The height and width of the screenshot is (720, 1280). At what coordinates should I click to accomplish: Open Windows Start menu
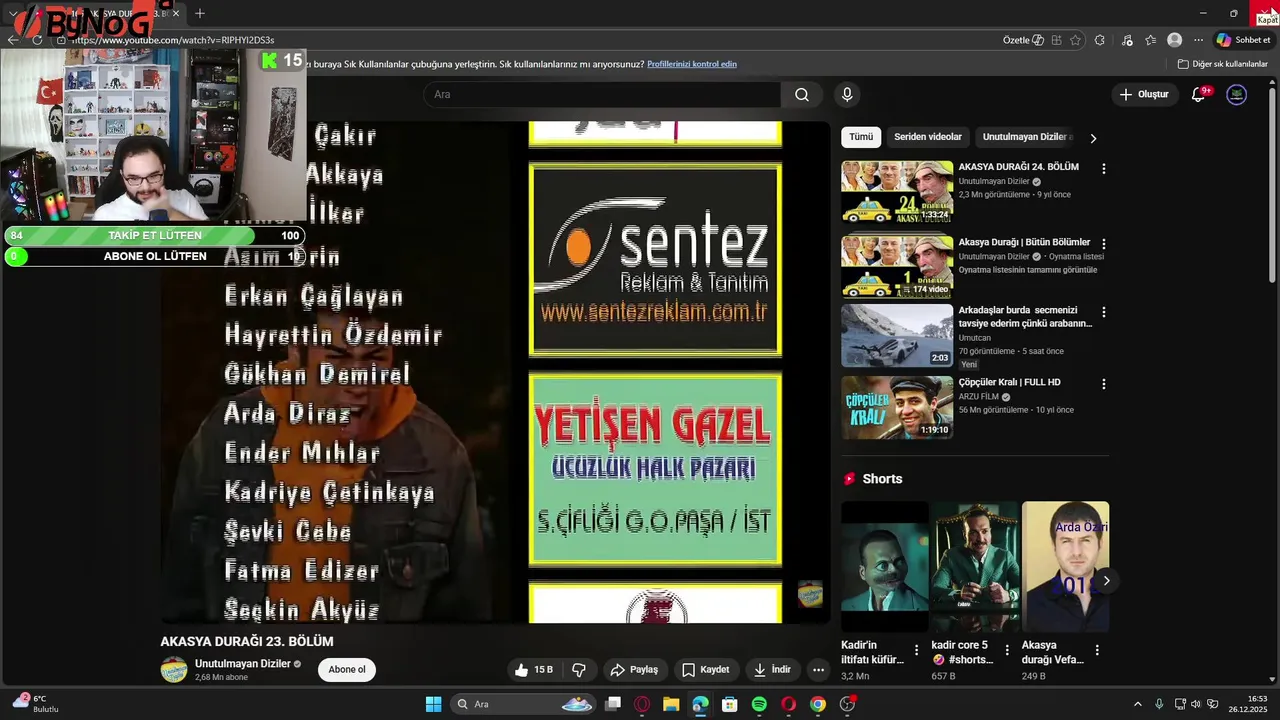click(433, 704)
